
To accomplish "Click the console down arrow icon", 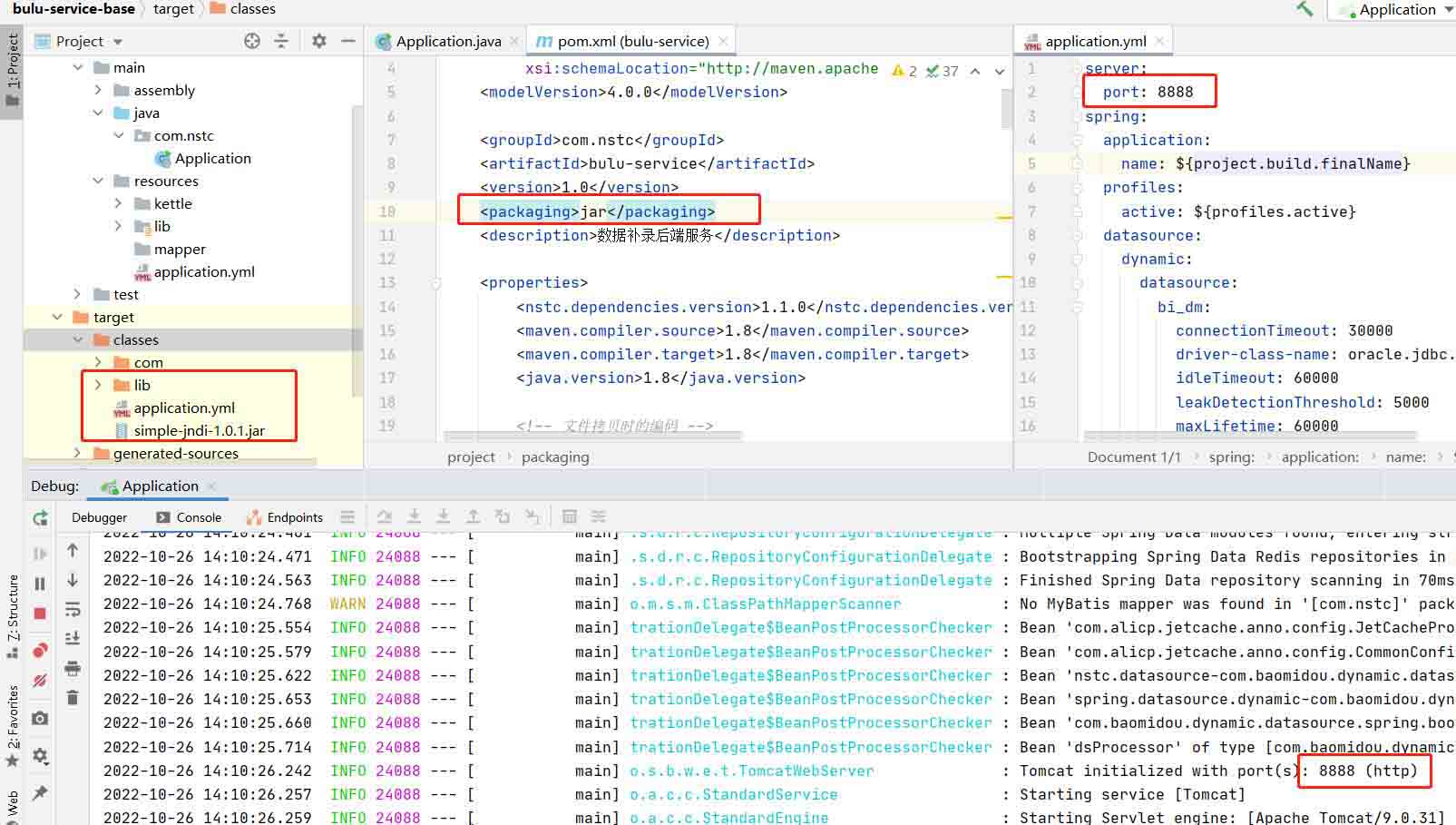I will pyautogui.click(x=73, y=579).
